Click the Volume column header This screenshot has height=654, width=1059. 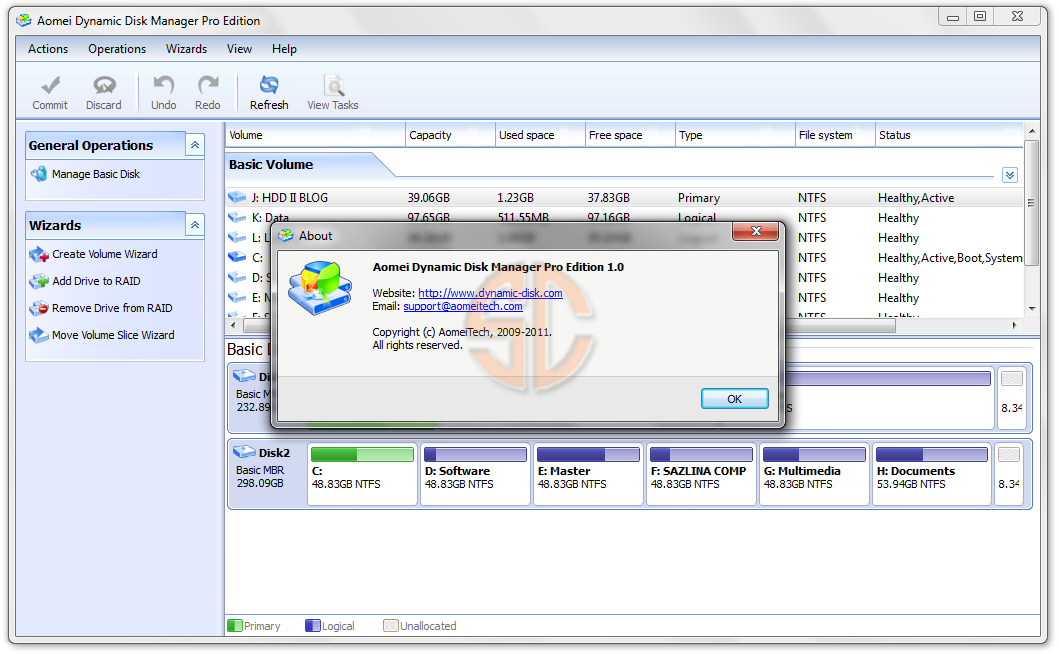point(315,135)
